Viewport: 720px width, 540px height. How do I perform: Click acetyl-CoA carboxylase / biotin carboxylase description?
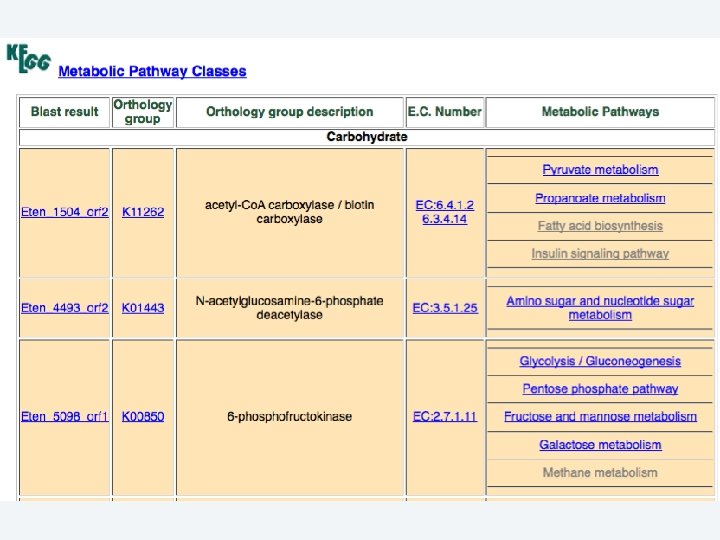[x=290, y=212]
